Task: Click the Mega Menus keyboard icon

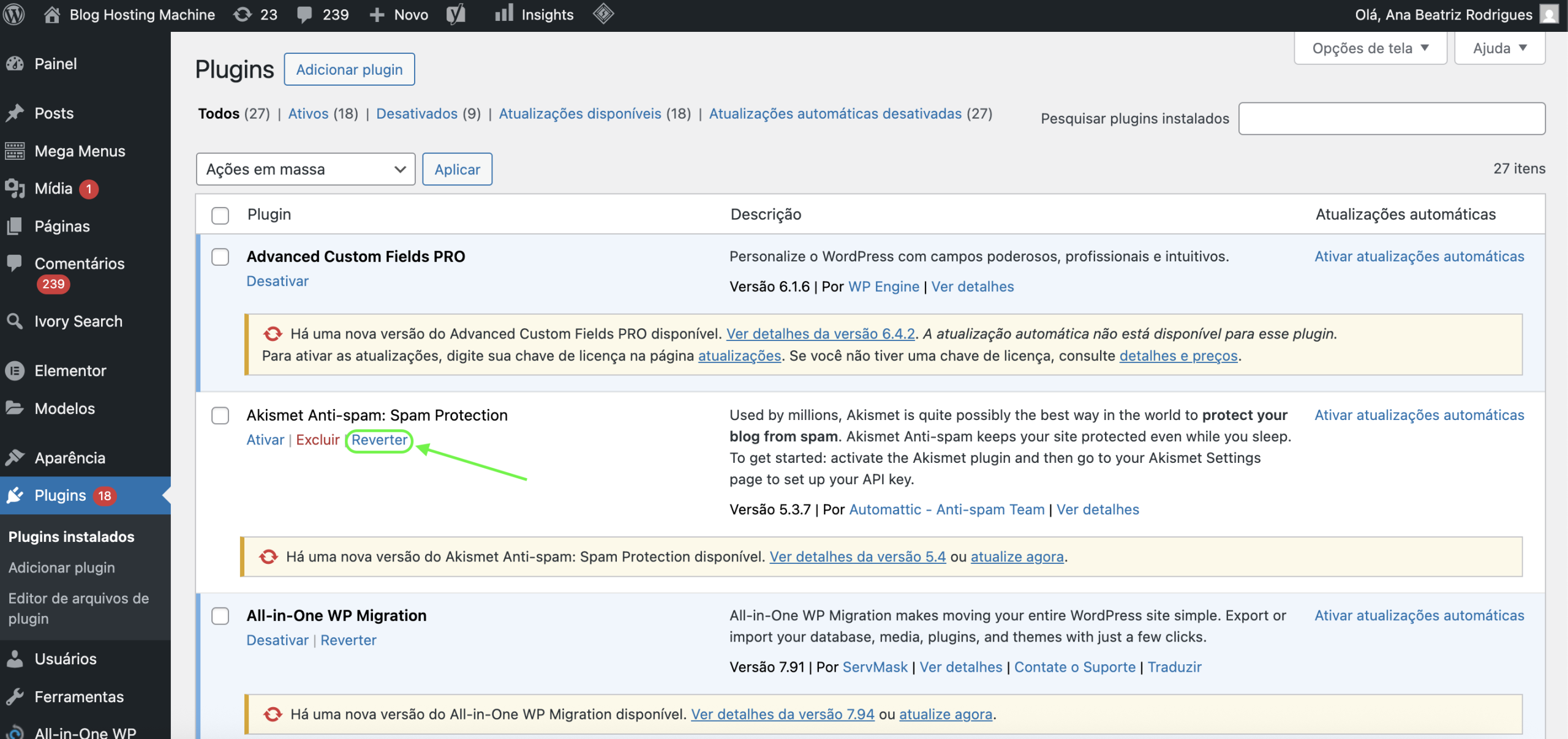Action: pos(15,151)
